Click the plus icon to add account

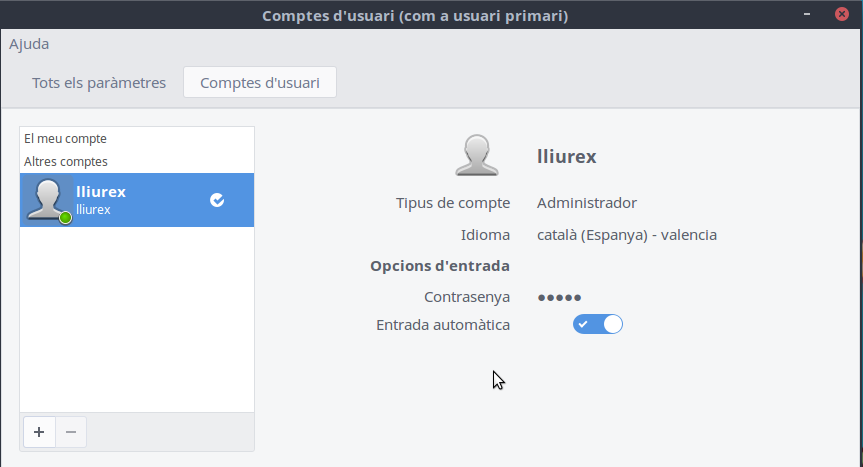point(39,432)
